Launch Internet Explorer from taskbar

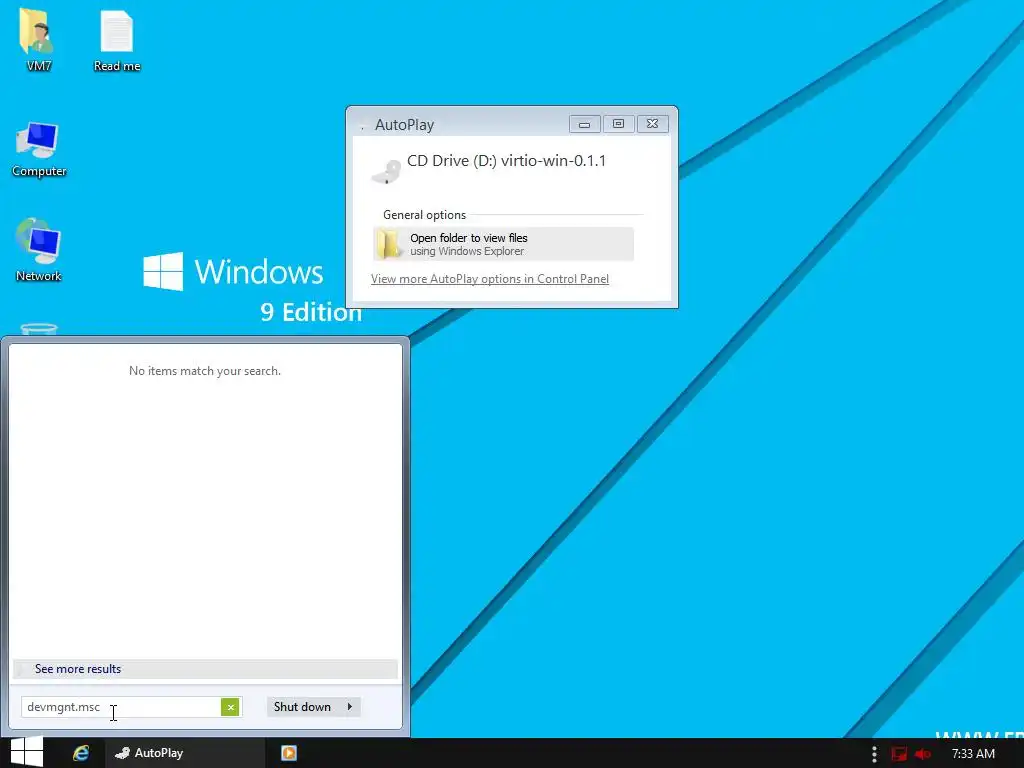pos(81,753)
